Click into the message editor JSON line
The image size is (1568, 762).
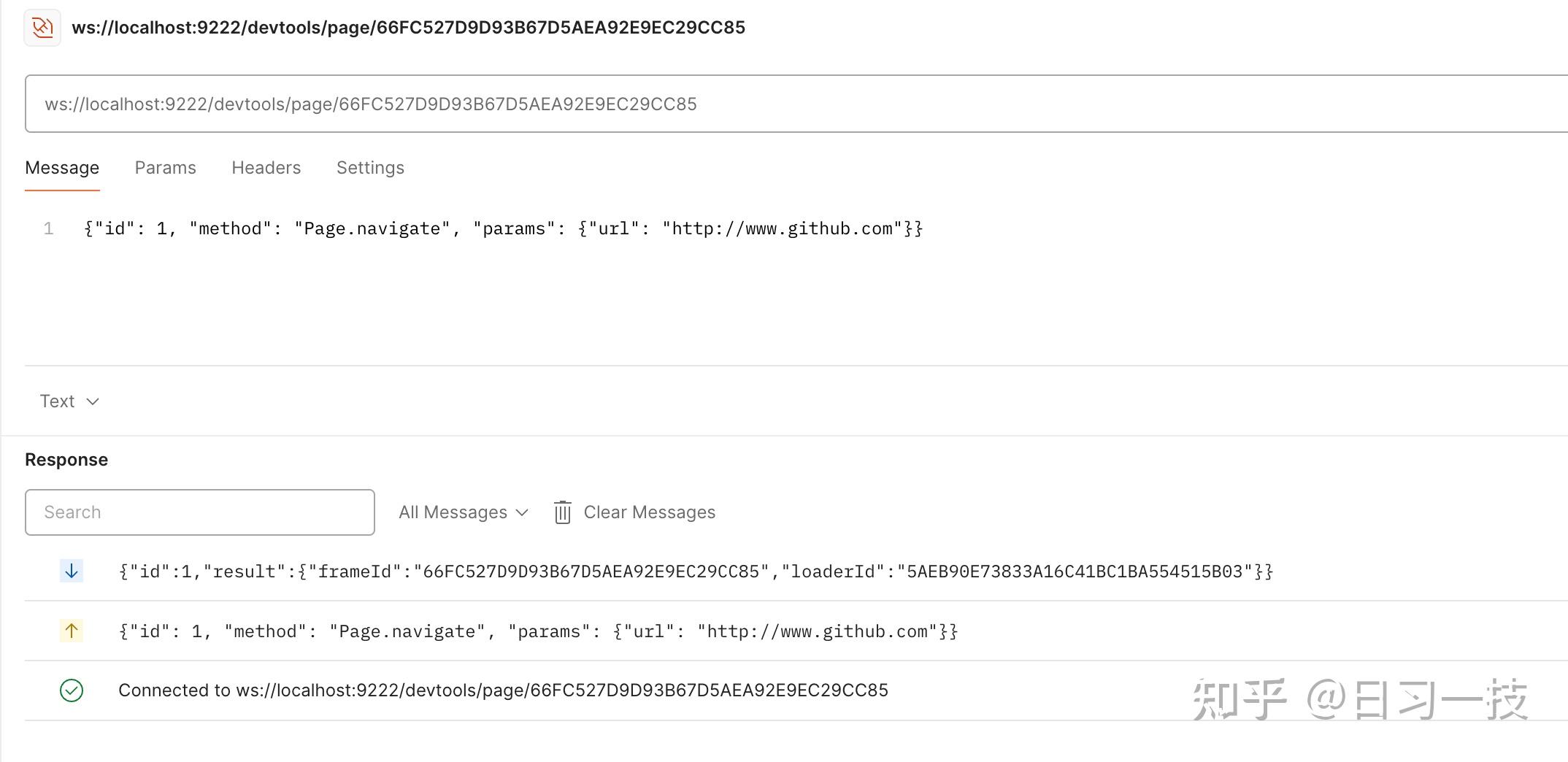click(503, 229)
